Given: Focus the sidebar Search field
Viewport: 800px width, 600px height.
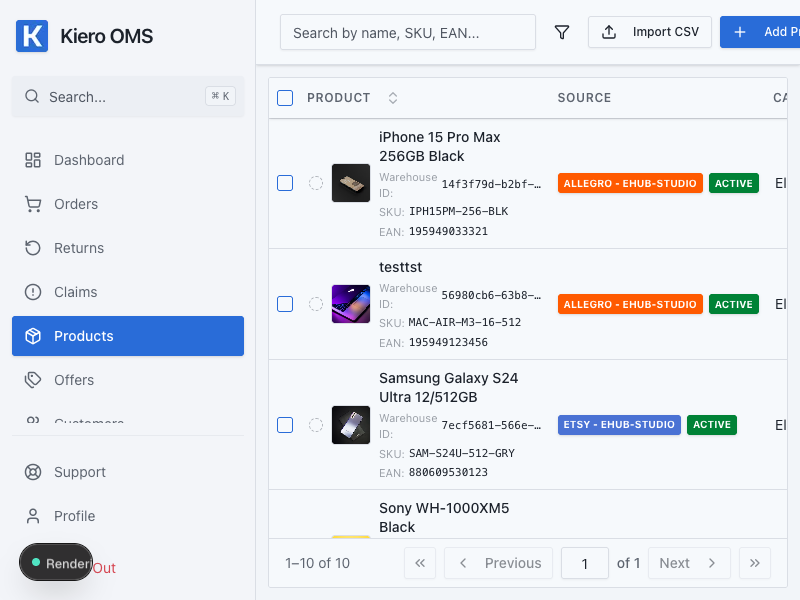Looking at the screenshot, I should click(x=128, y=96).
